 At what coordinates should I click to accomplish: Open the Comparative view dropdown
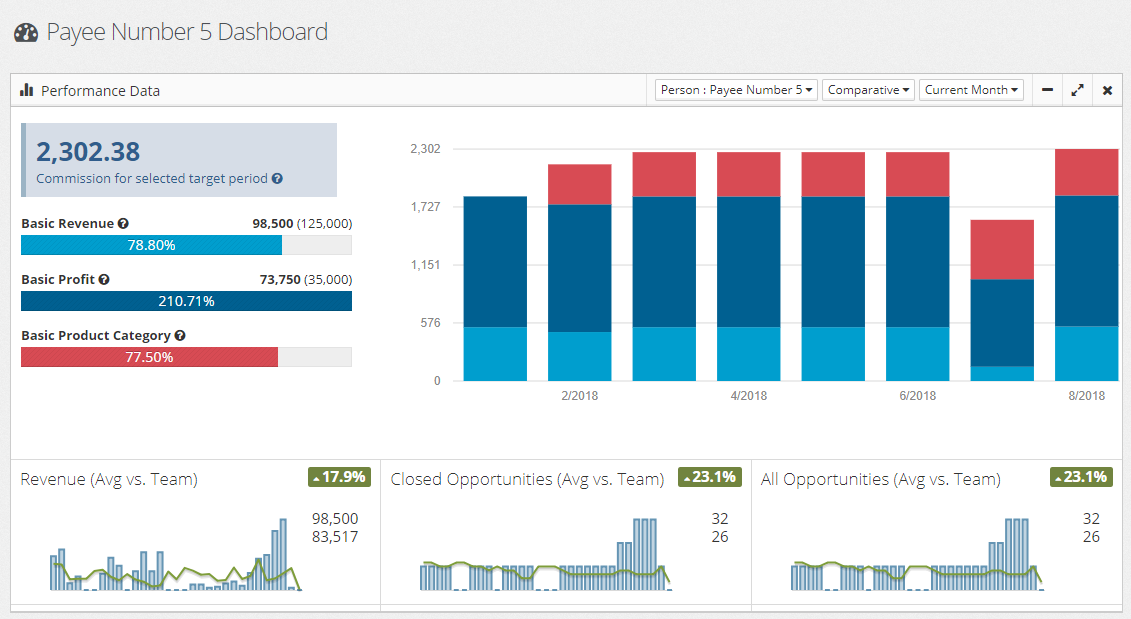868,89
